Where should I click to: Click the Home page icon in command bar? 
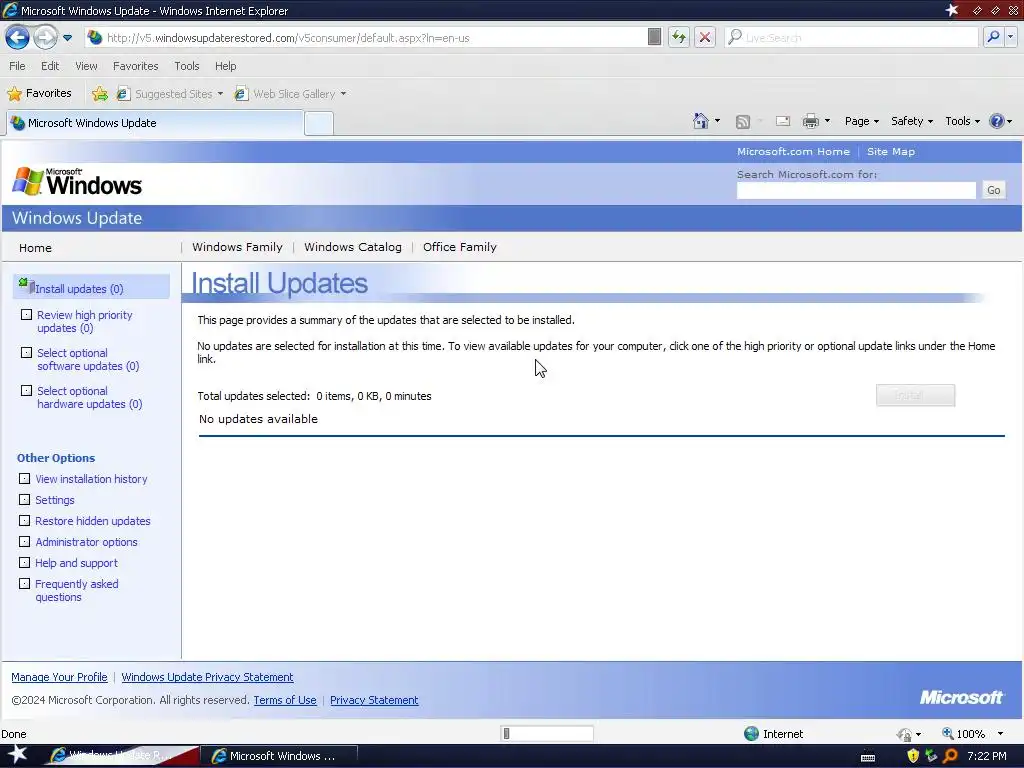(x=701, y=121)
